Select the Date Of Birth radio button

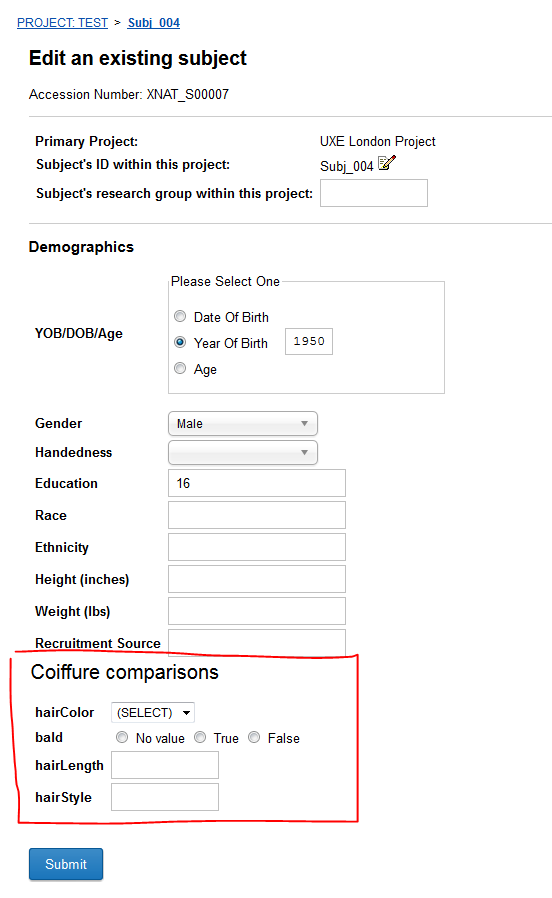click(180, 316)
